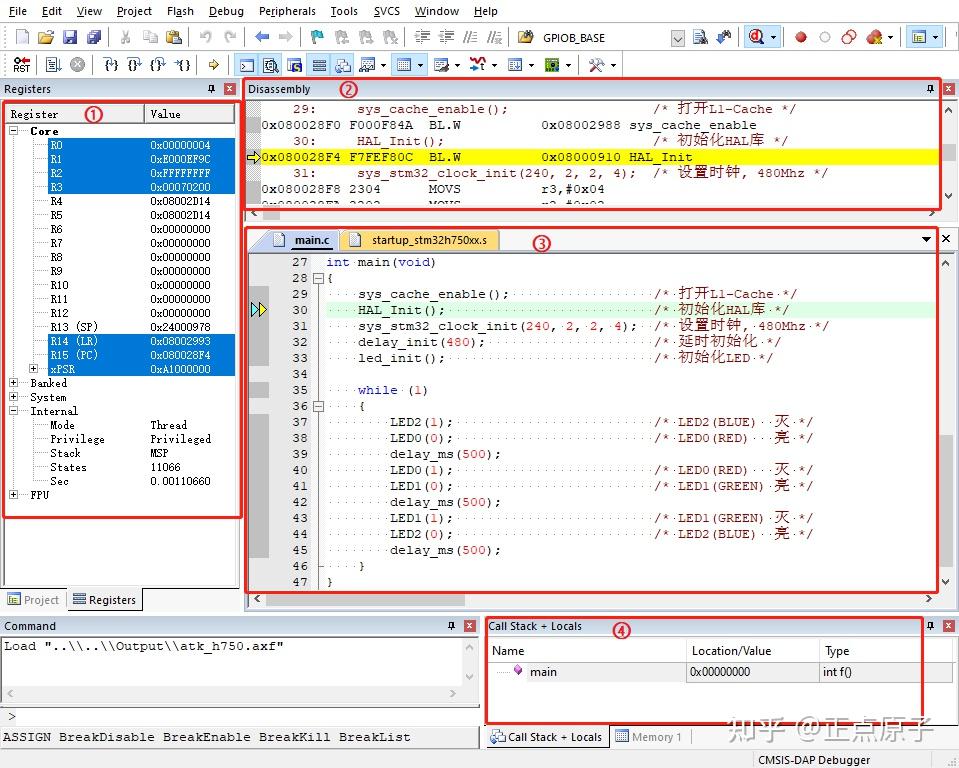Toggle the Command Window toolbar button
Viewport: 959px width, 768px height.
click(246, 65)
